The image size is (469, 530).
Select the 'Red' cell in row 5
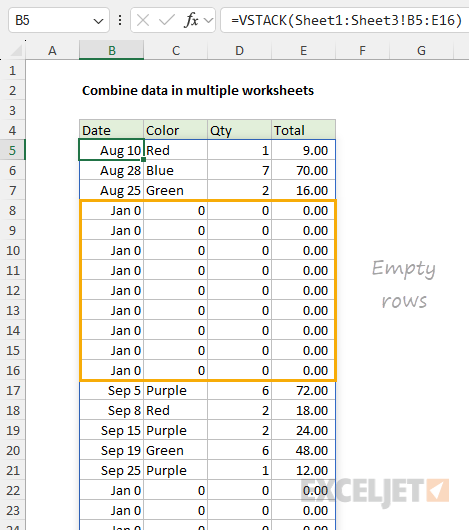[175, 150]
